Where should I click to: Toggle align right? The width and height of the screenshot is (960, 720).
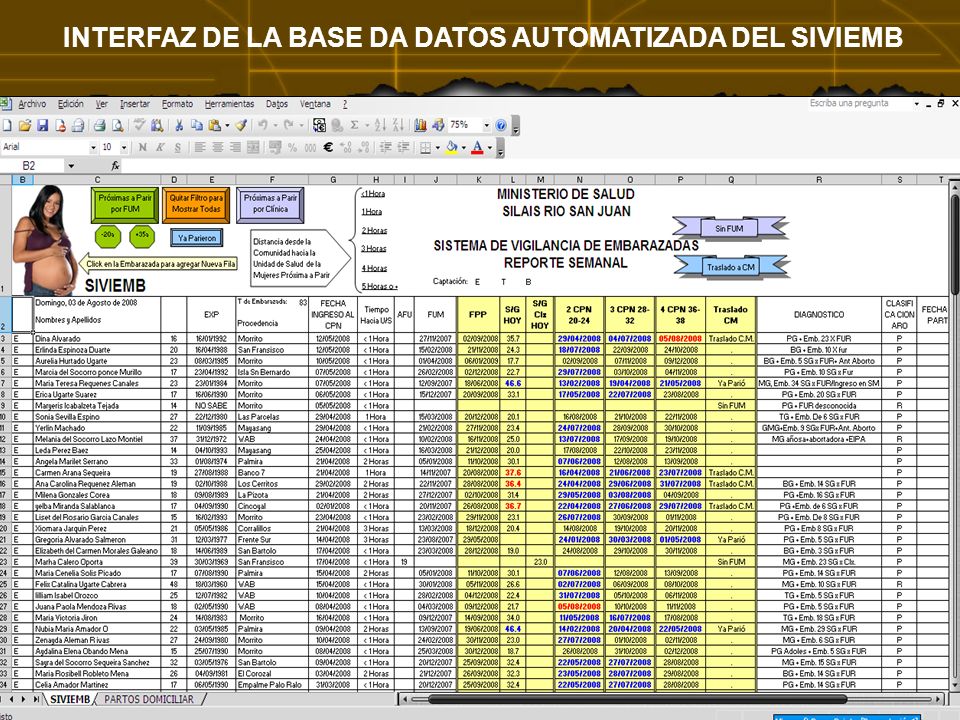pyautogui.click(x=235, y=148)
